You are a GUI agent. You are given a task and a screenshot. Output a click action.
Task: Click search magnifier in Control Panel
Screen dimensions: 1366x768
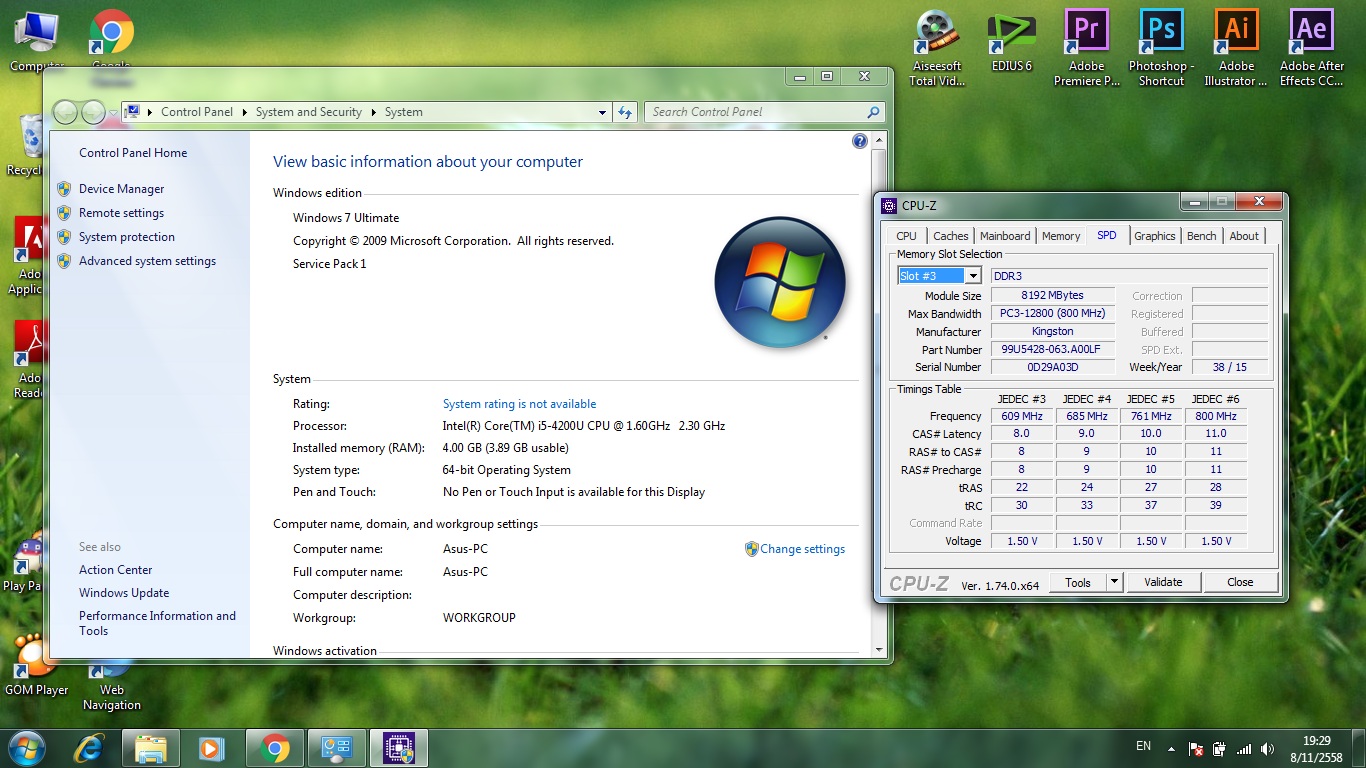pyautogui.click(x=873, y=112)
